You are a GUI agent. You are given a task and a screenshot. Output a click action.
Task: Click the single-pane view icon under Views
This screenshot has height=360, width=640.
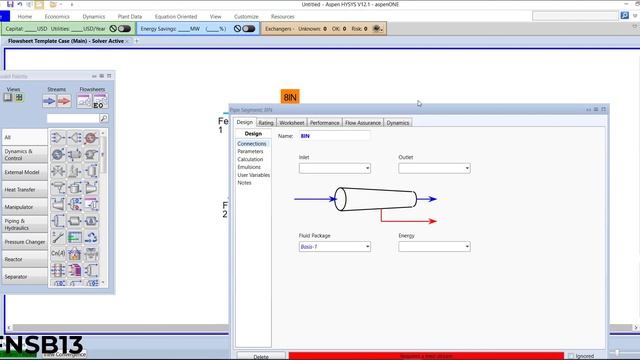click(8, 97)
